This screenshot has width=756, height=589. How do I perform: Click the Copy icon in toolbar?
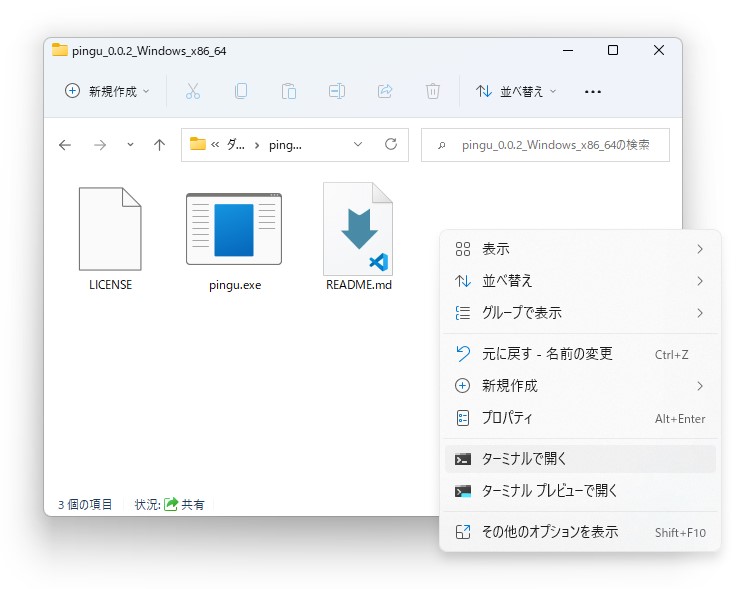point(241,91)
